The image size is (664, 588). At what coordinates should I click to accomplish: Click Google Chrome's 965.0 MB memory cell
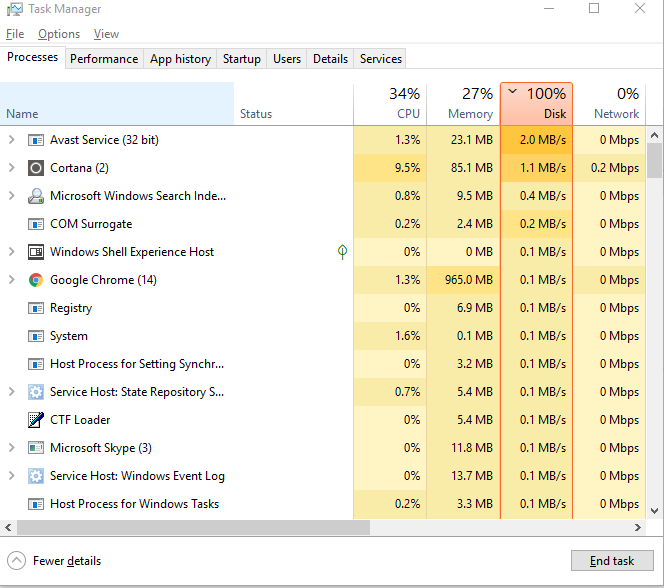pos(463,280)
